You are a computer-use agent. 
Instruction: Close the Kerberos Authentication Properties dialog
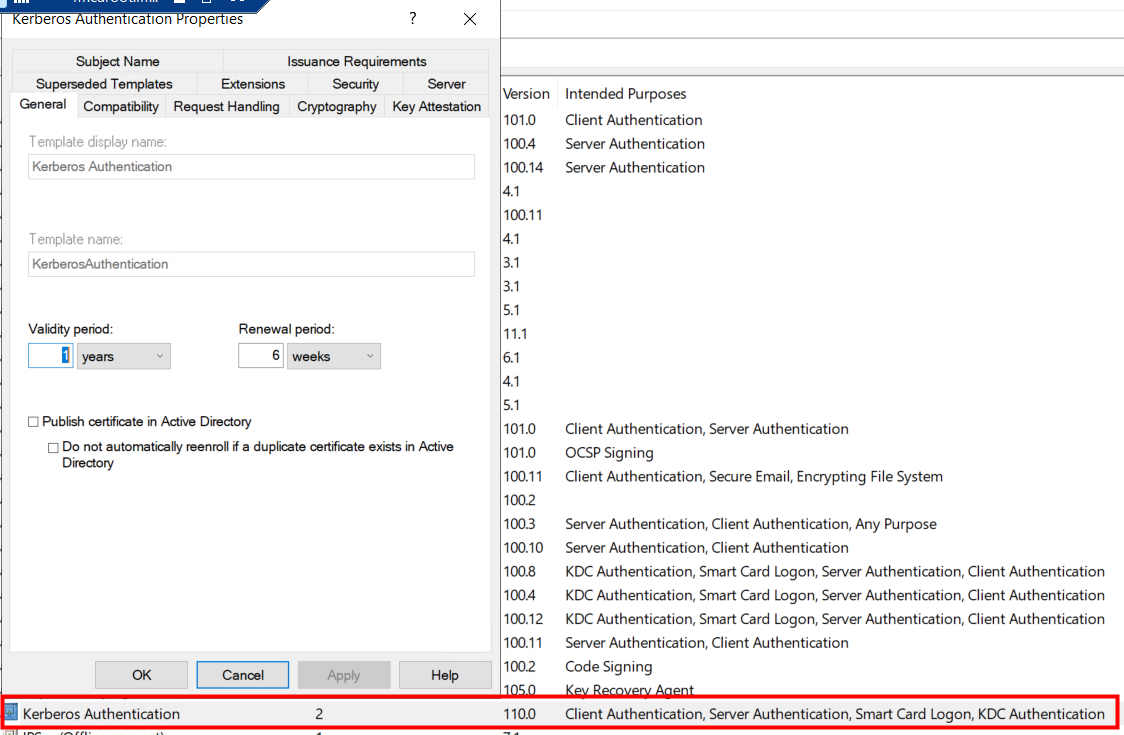point(470,19)
